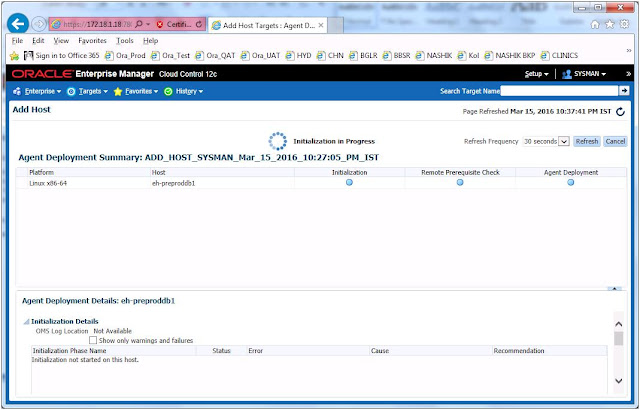640x410 pixels.
Task: Collapse the deployment details pane splitter arrow
Action: (x=614, y=288)
